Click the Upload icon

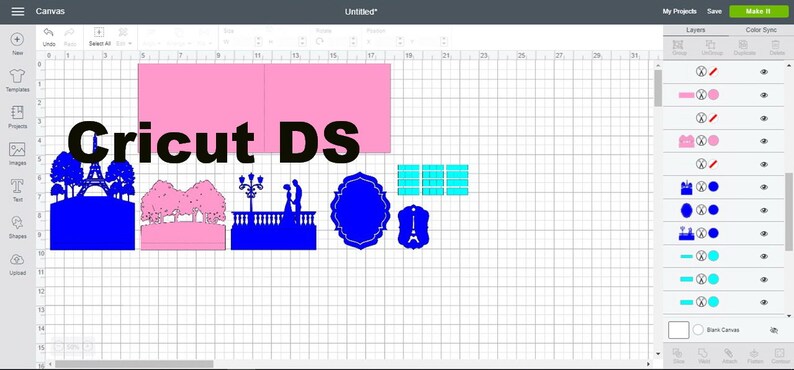pos(17,259)
